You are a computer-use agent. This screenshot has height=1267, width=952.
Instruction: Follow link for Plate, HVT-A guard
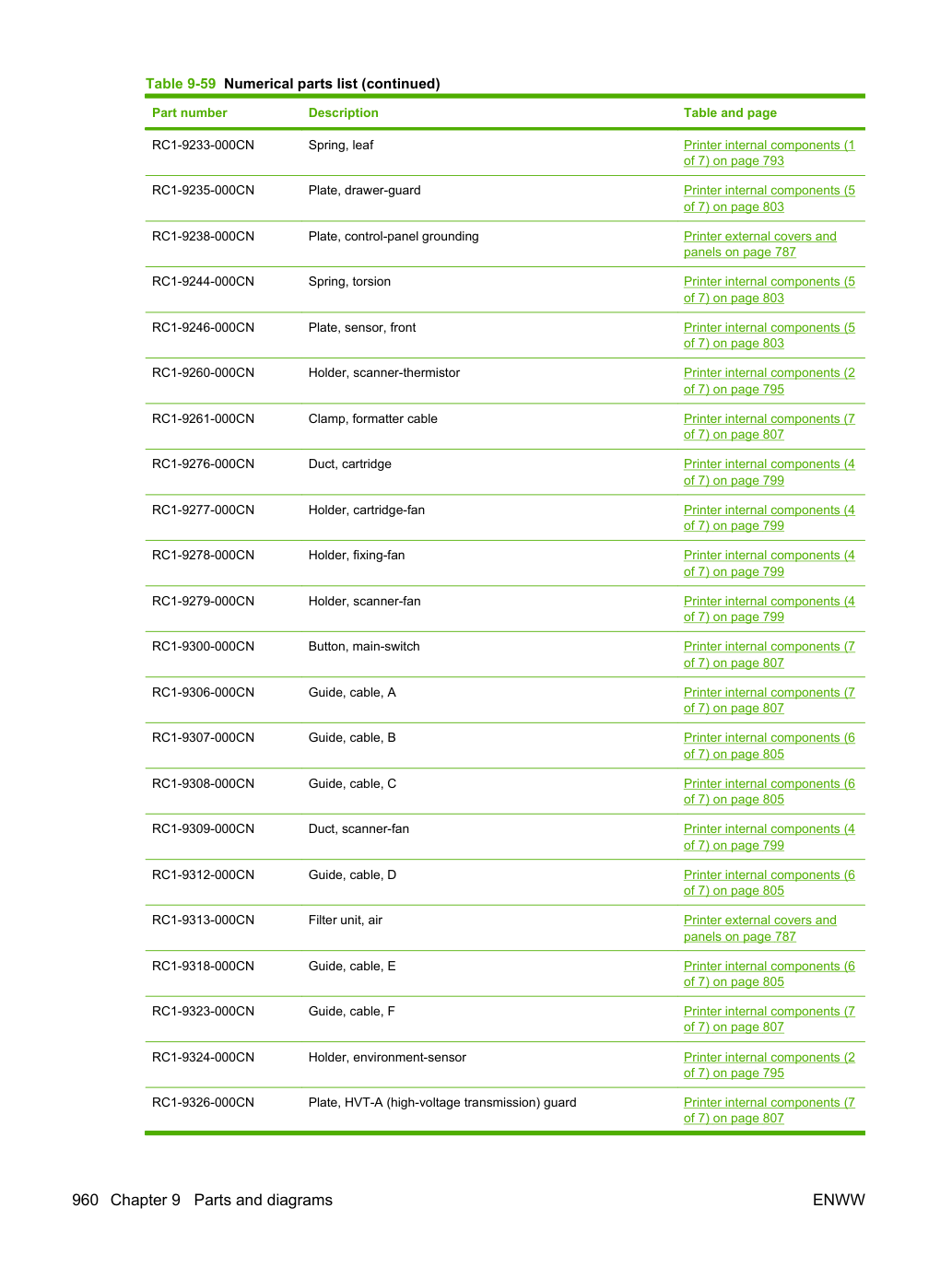click(769, 1110)
